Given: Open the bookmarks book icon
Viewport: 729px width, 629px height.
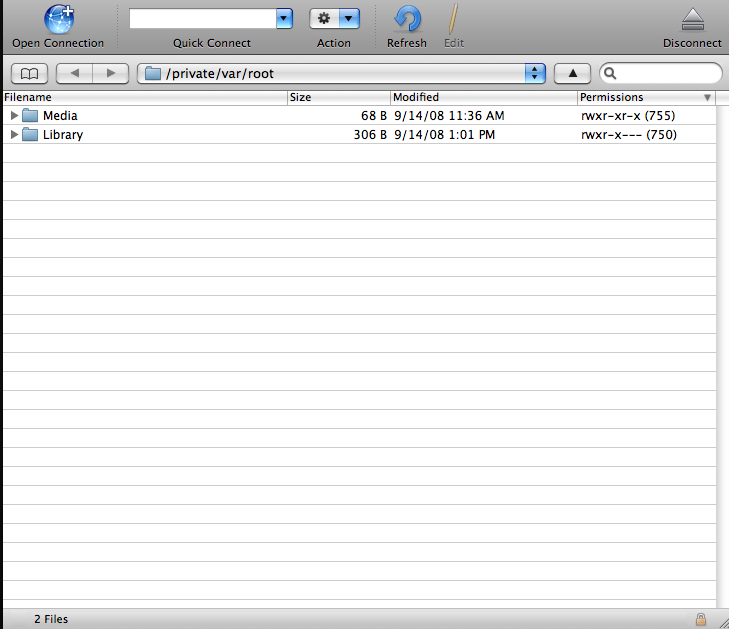Looking at the screenshot, I should pos(29,73).
